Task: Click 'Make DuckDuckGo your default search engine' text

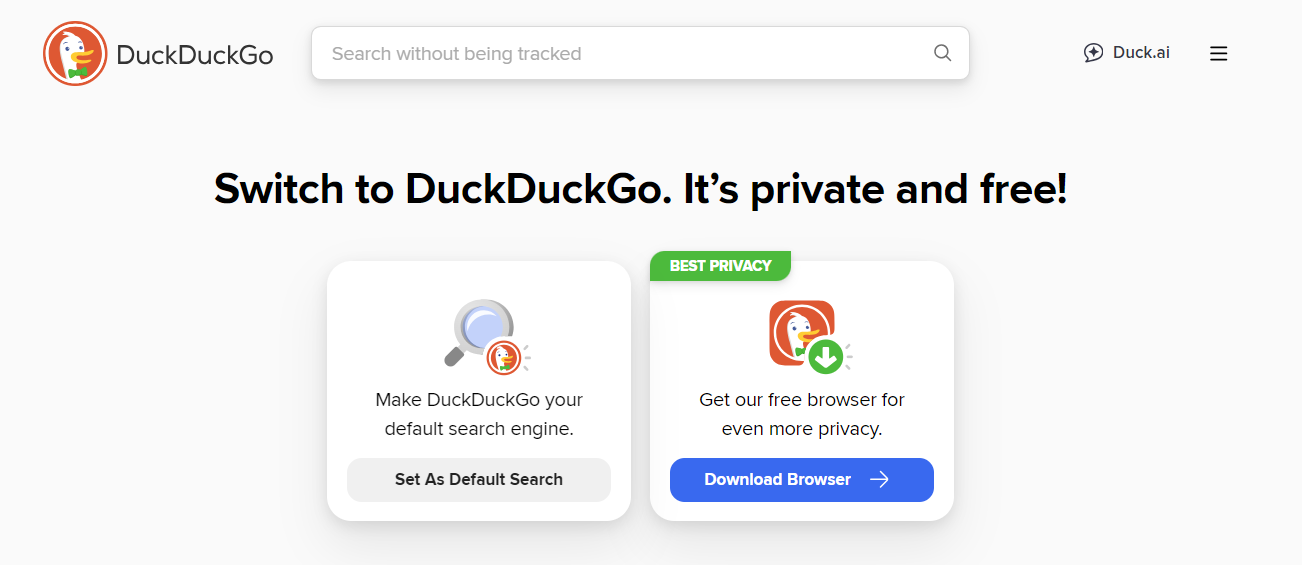Action: [479, 414]
